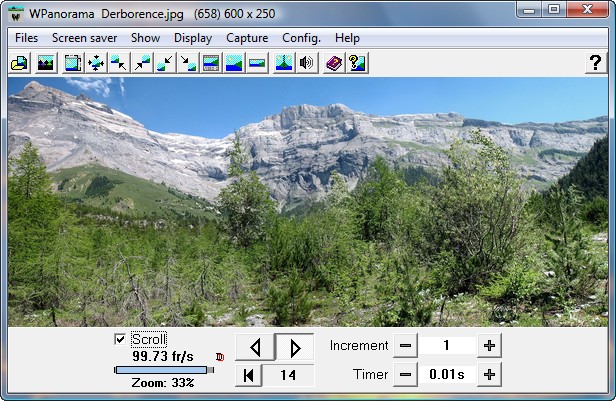Click the position field showing 14
This screenshot has width=616, height=401.
point(288,375)
